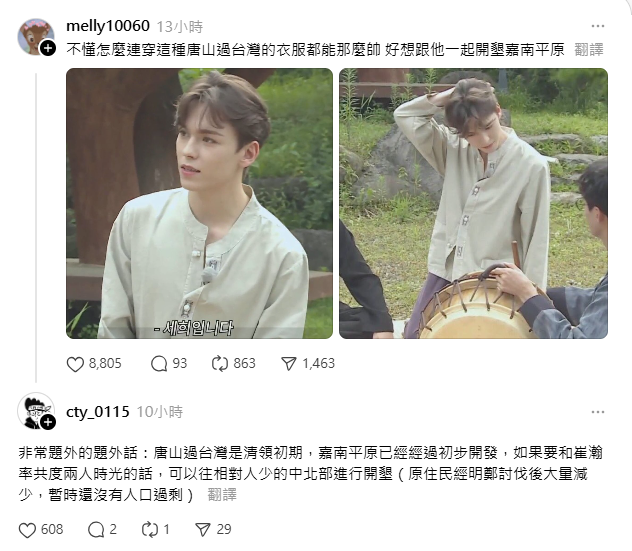This screenshot has height=551, width=632.
Task: Repost melly10060's post
Action: click(x=220, y=364)
